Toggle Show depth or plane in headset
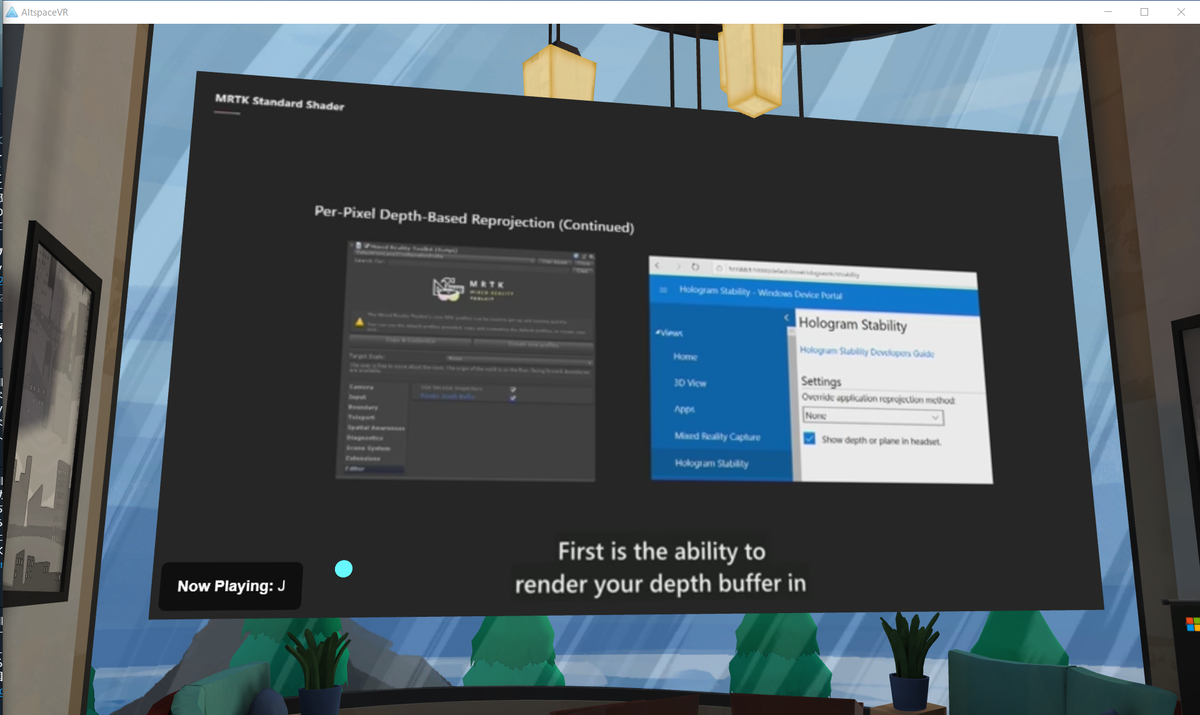 point(809,439)
